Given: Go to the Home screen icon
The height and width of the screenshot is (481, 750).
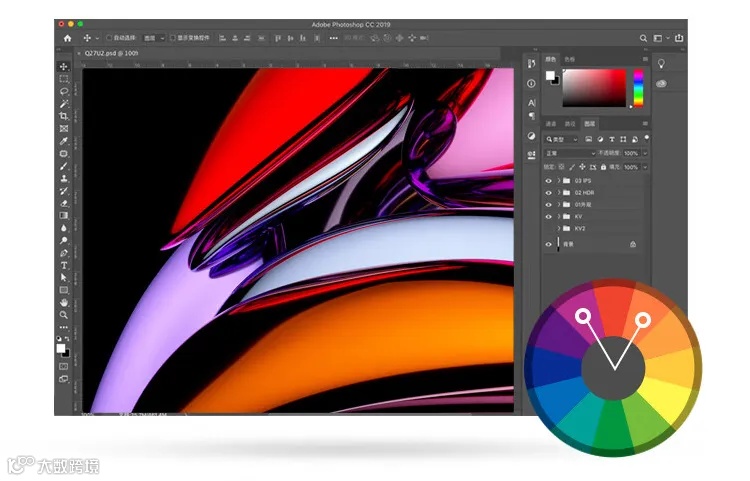Looking at the screenshot, I should tap(67, 38).
